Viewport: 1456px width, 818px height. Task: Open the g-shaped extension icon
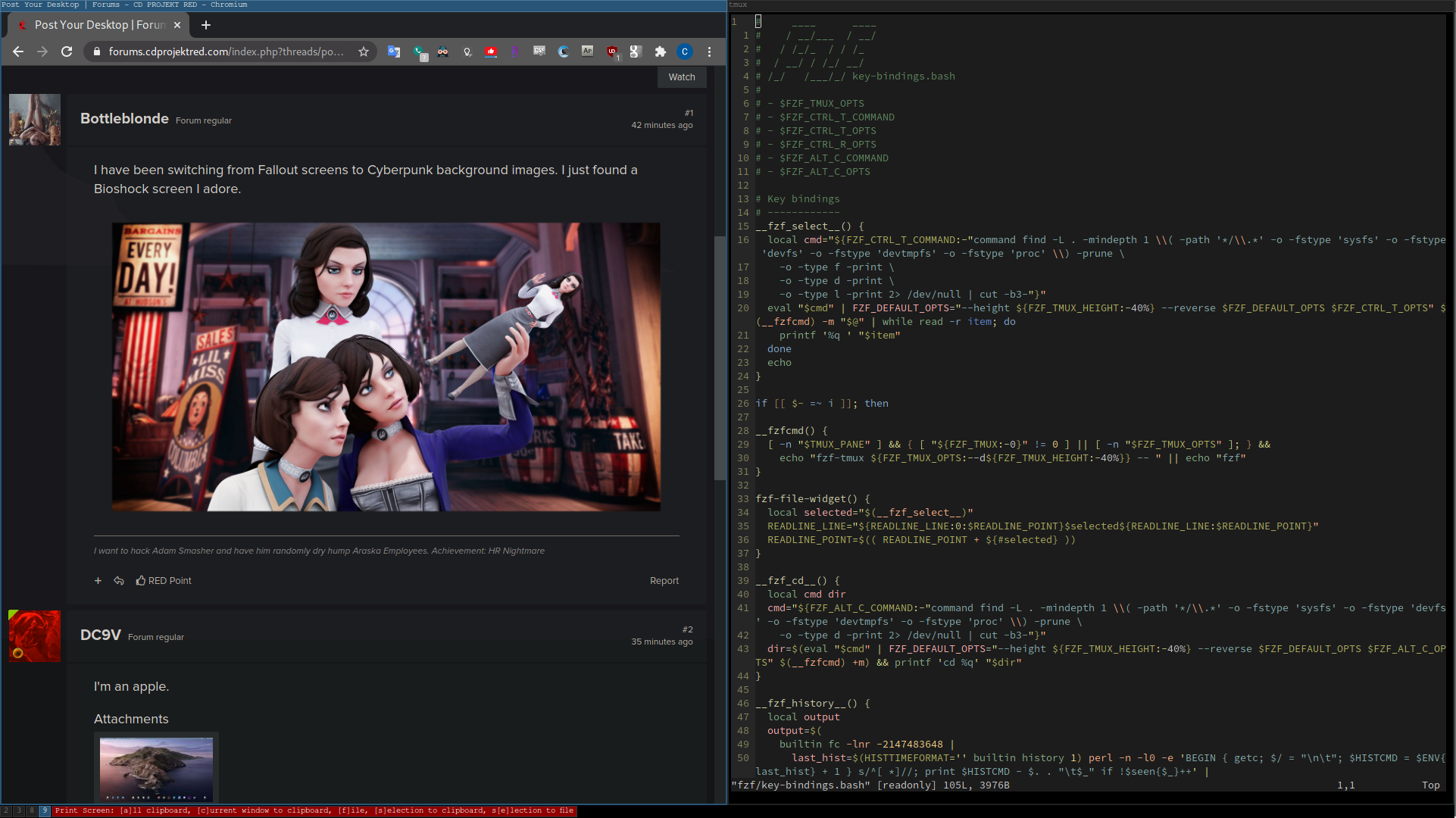pyautogui.click(x=636, y=52)
